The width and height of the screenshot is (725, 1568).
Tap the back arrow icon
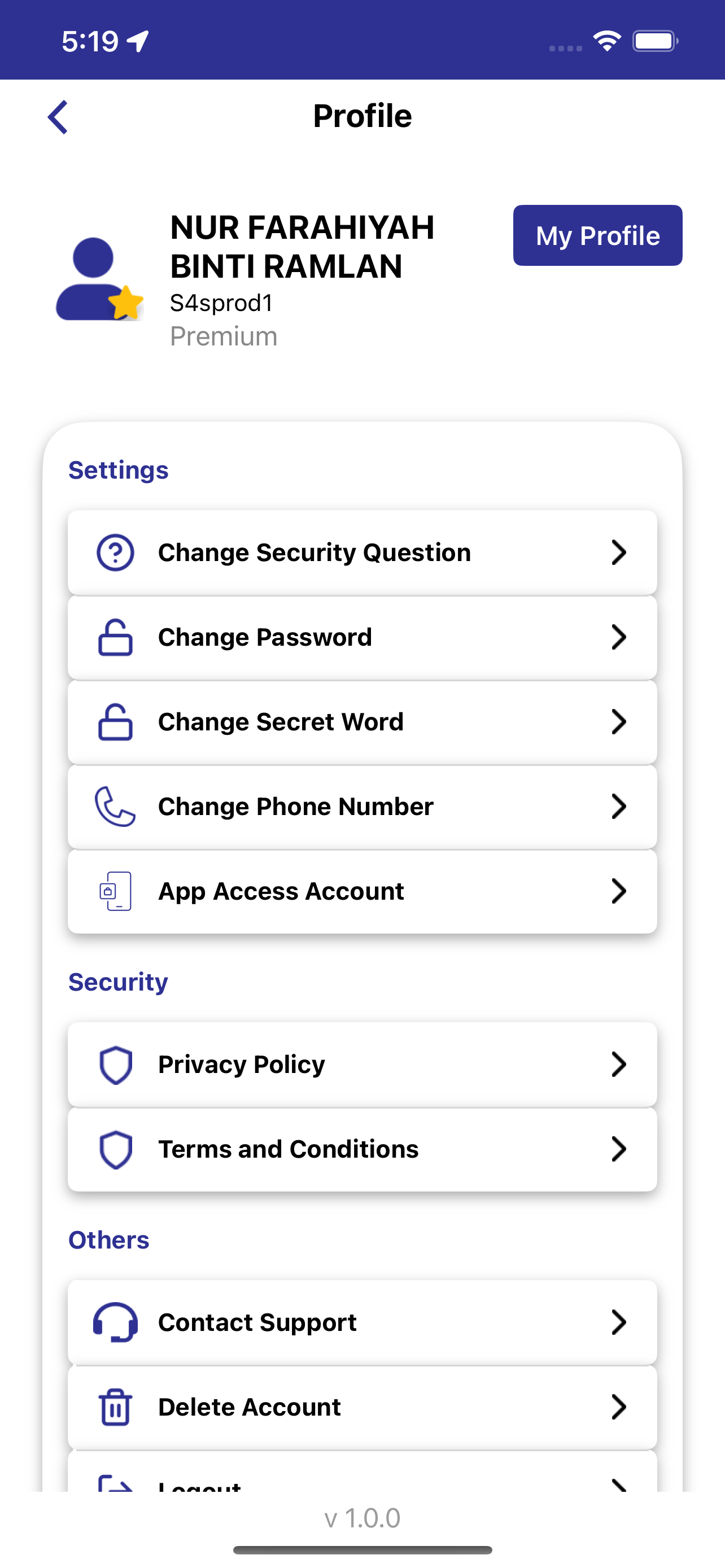click(58, 117)
